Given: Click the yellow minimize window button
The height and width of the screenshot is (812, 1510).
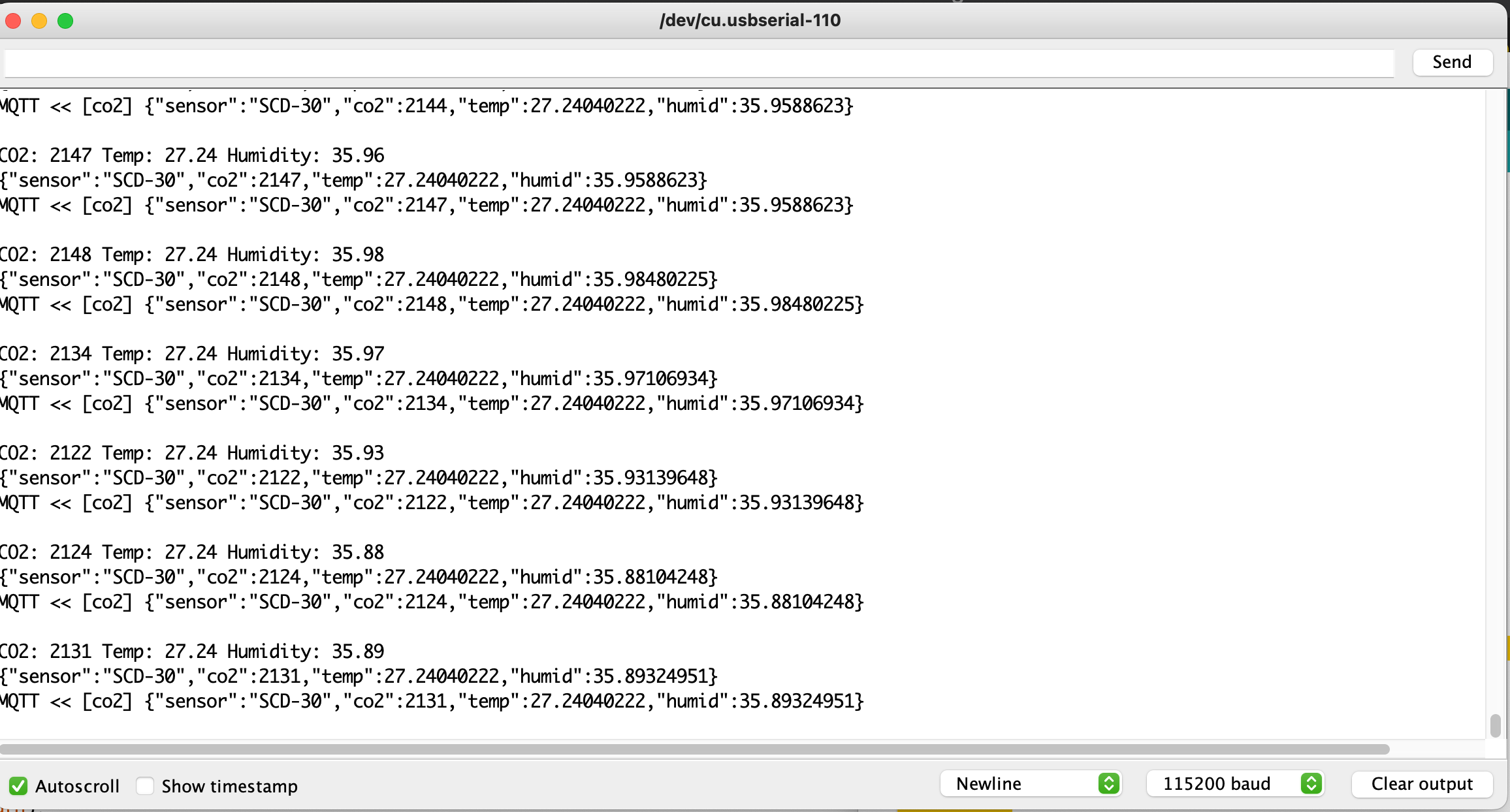Looking at the screenshot, I should pos(39,21).
